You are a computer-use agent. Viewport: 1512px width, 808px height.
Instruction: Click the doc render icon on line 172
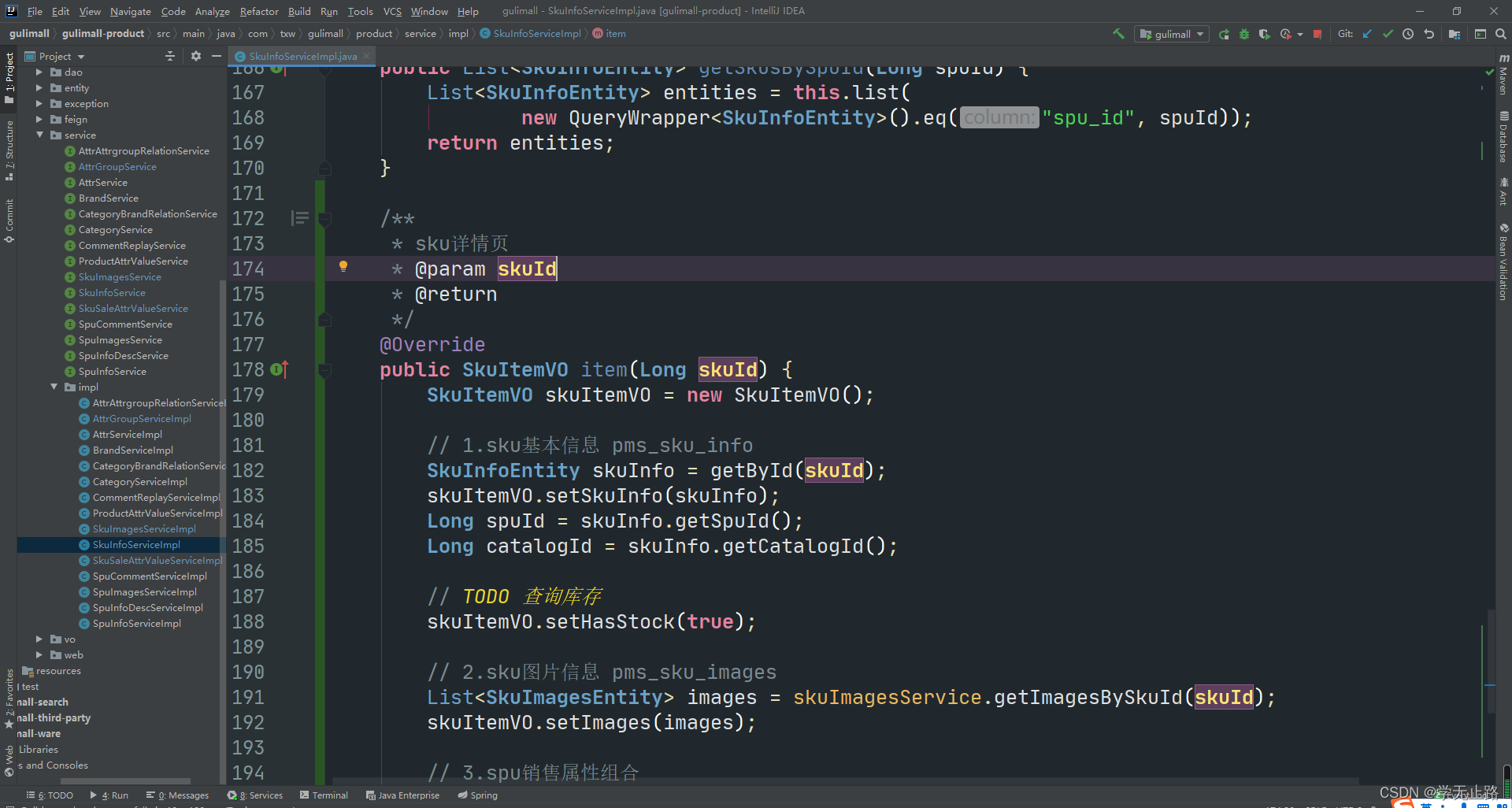point(299,218)
